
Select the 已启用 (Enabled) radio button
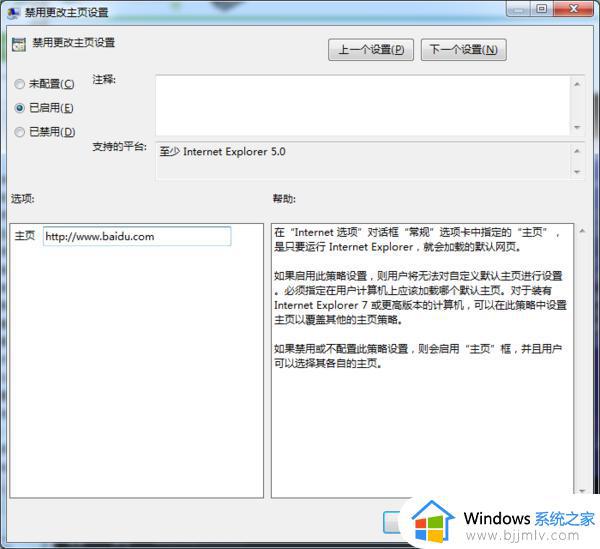(20, 108)
